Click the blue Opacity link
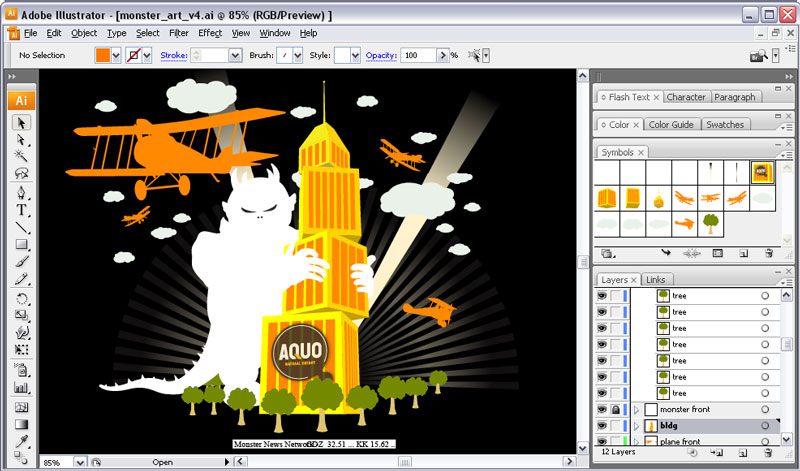 [x=381, y=55]
